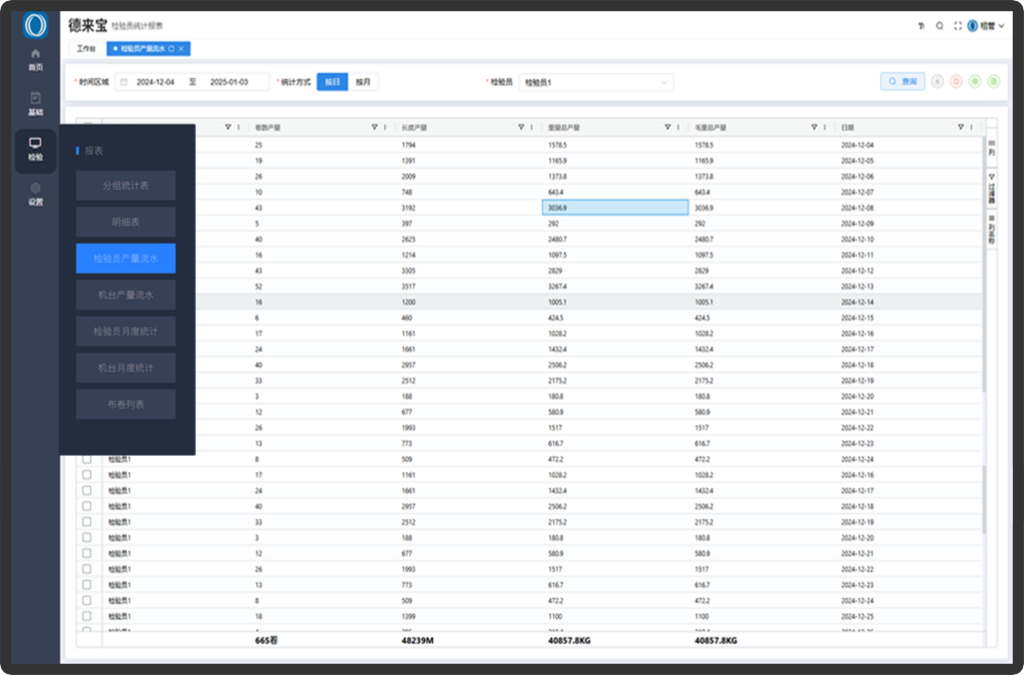The height and width of the screenshot is (675, 1024).
Task: Toggle fullscreen from the top bar
Action: pos(958,26)
